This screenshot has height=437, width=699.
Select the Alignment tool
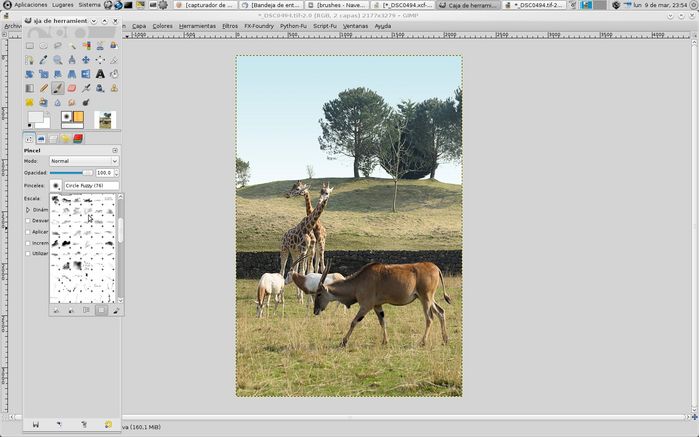click(x=100, y=60)
